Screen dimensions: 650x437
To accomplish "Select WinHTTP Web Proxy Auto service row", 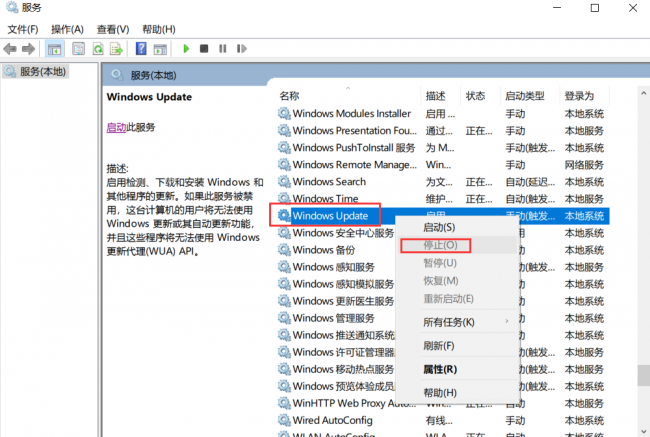I will pyautogui.click(x=443, y=404).
